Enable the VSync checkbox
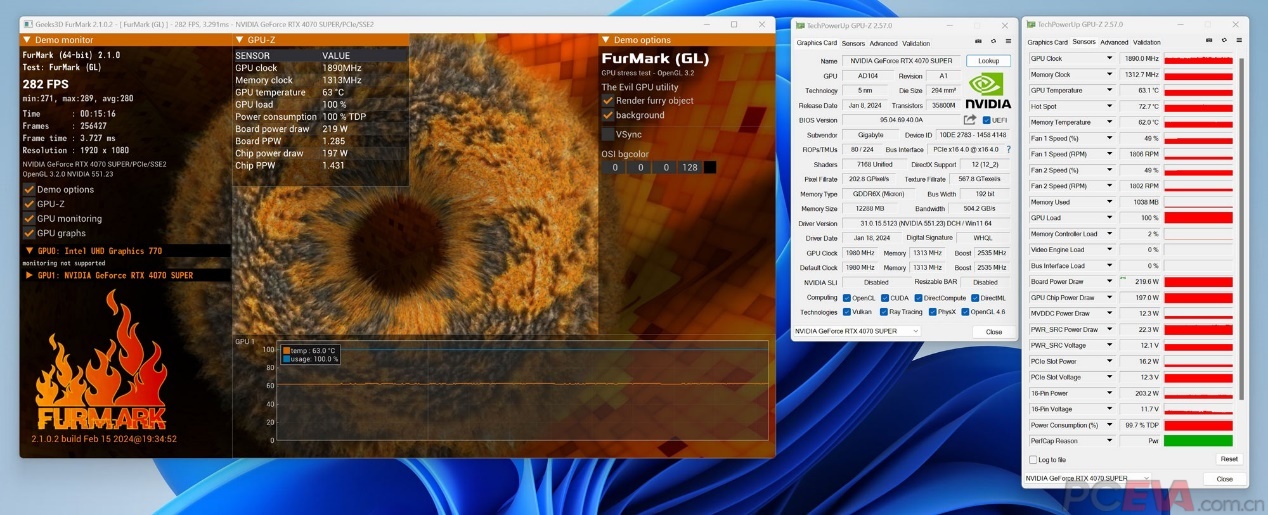Image resolution: width=1268 pixels, height=515 pixels. [607, 133]
